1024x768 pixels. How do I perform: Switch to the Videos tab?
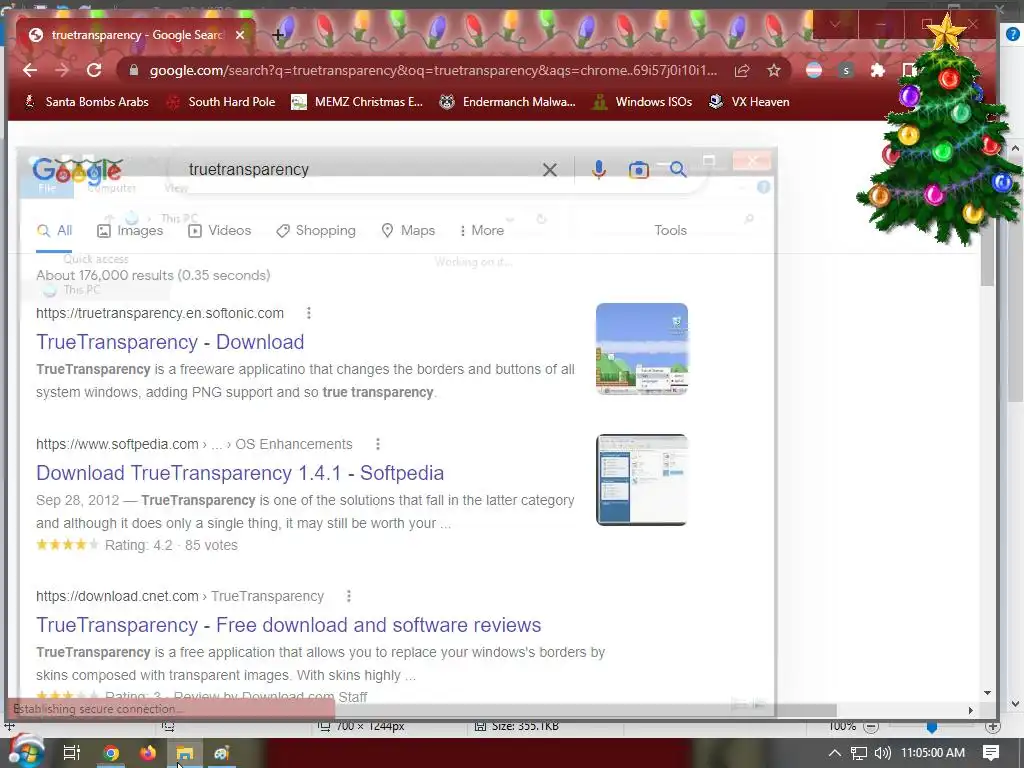point(219,231)
